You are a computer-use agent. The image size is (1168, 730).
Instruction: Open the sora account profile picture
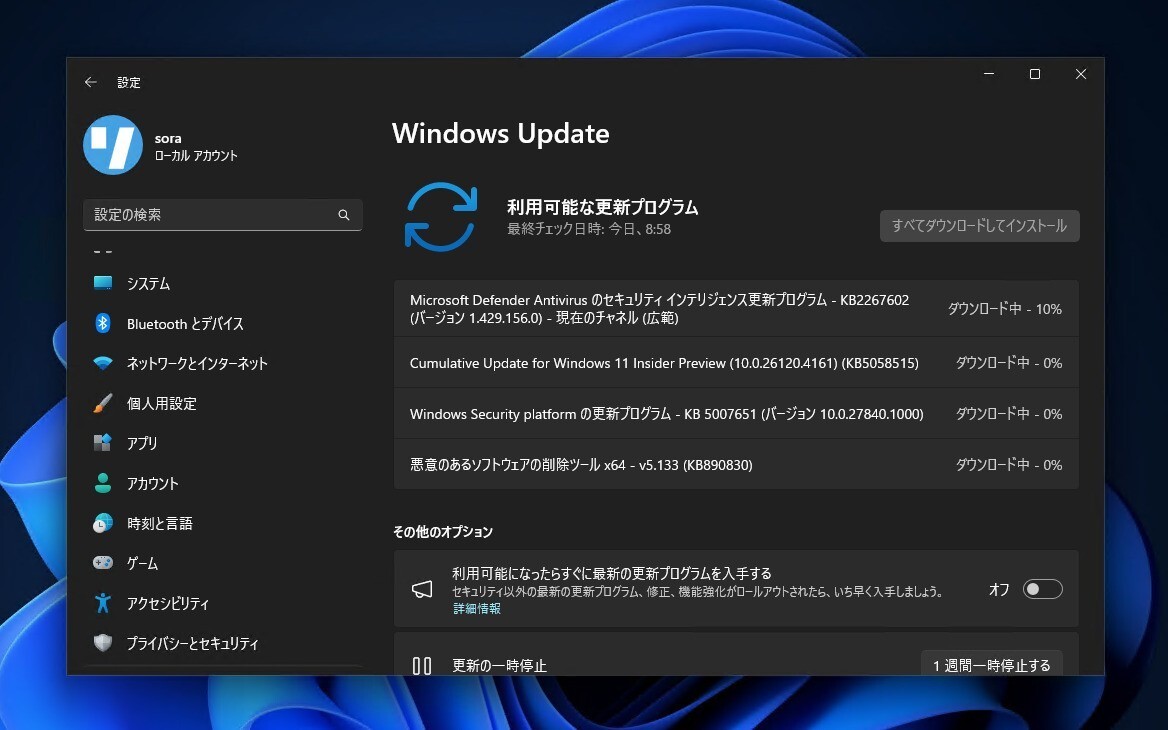pyautogui.click(x=112, y=145)
